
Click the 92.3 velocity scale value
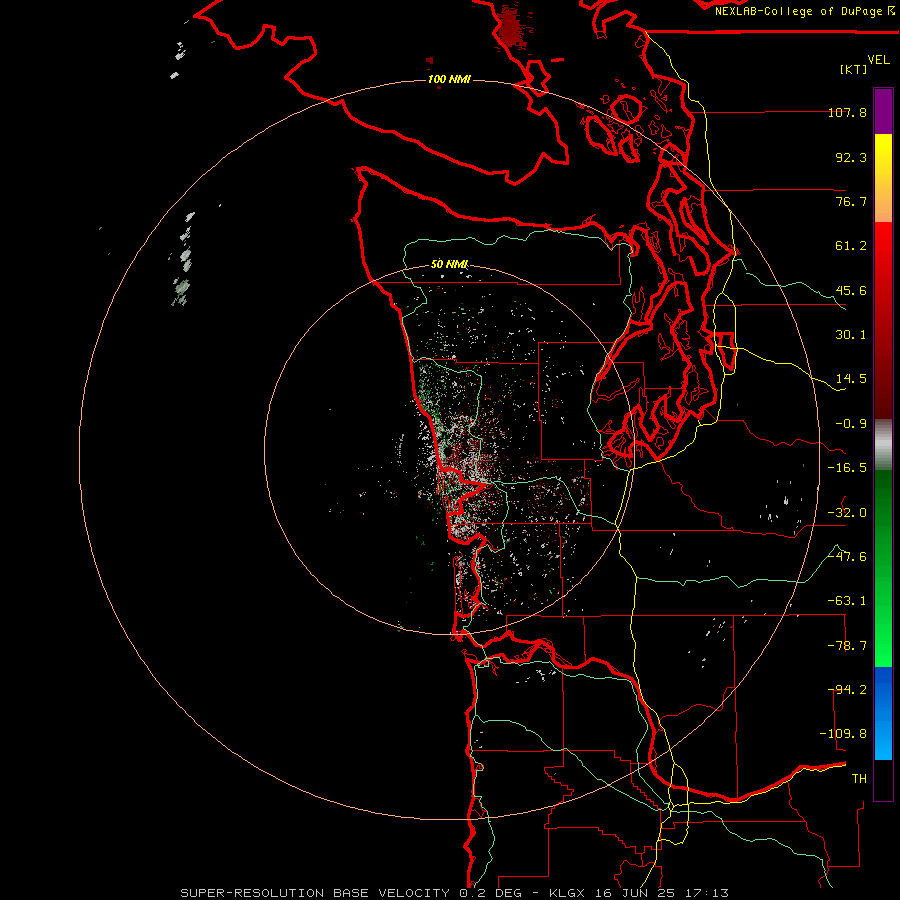tap(851, 157)
